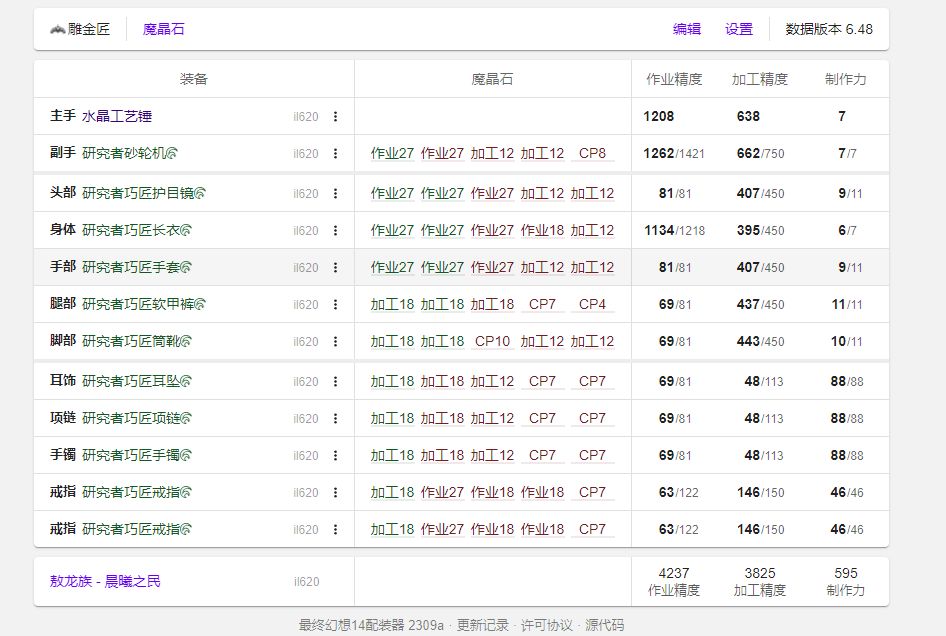Click the 编辑 button
Viewport: 946px width, 636px height.
(x=687, y=29)
